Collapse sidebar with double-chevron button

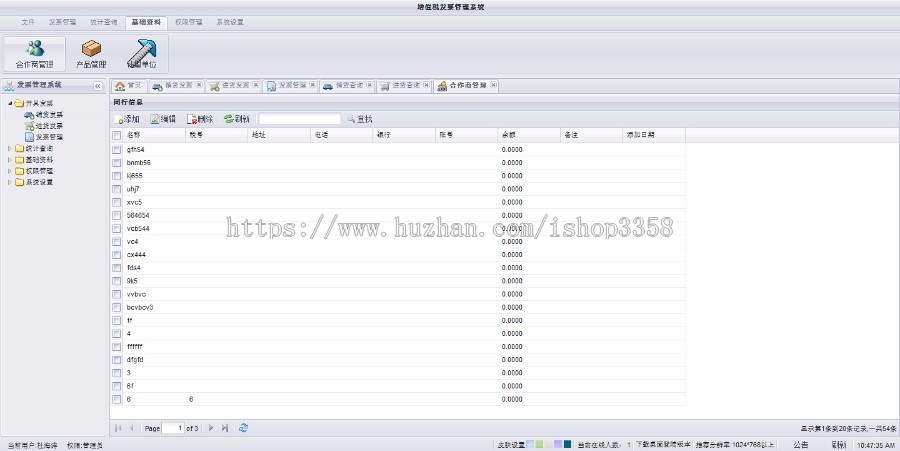pyautogui.click(x=98, y=86)
